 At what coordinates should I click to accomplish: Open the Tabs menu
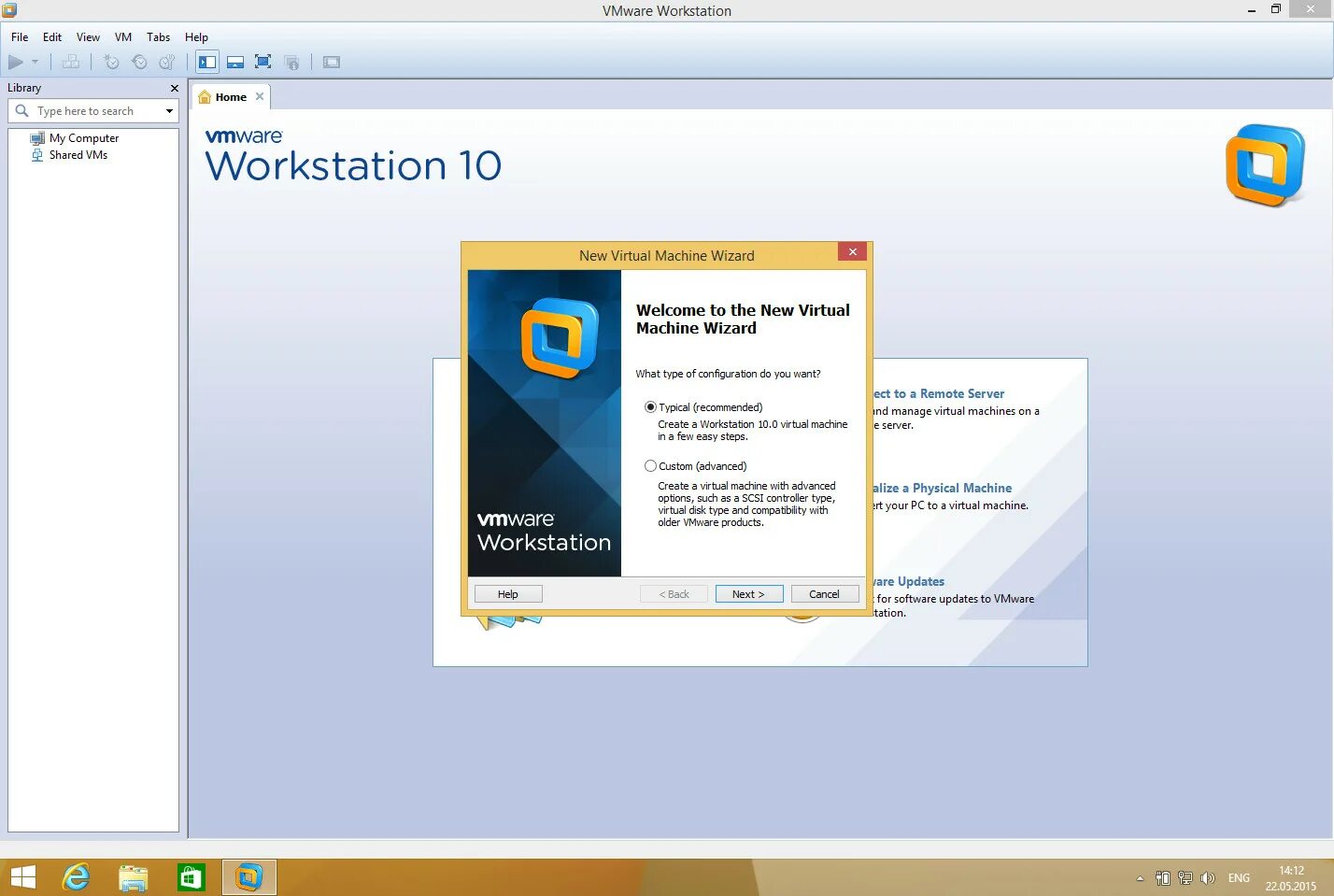tap(159, 37)
